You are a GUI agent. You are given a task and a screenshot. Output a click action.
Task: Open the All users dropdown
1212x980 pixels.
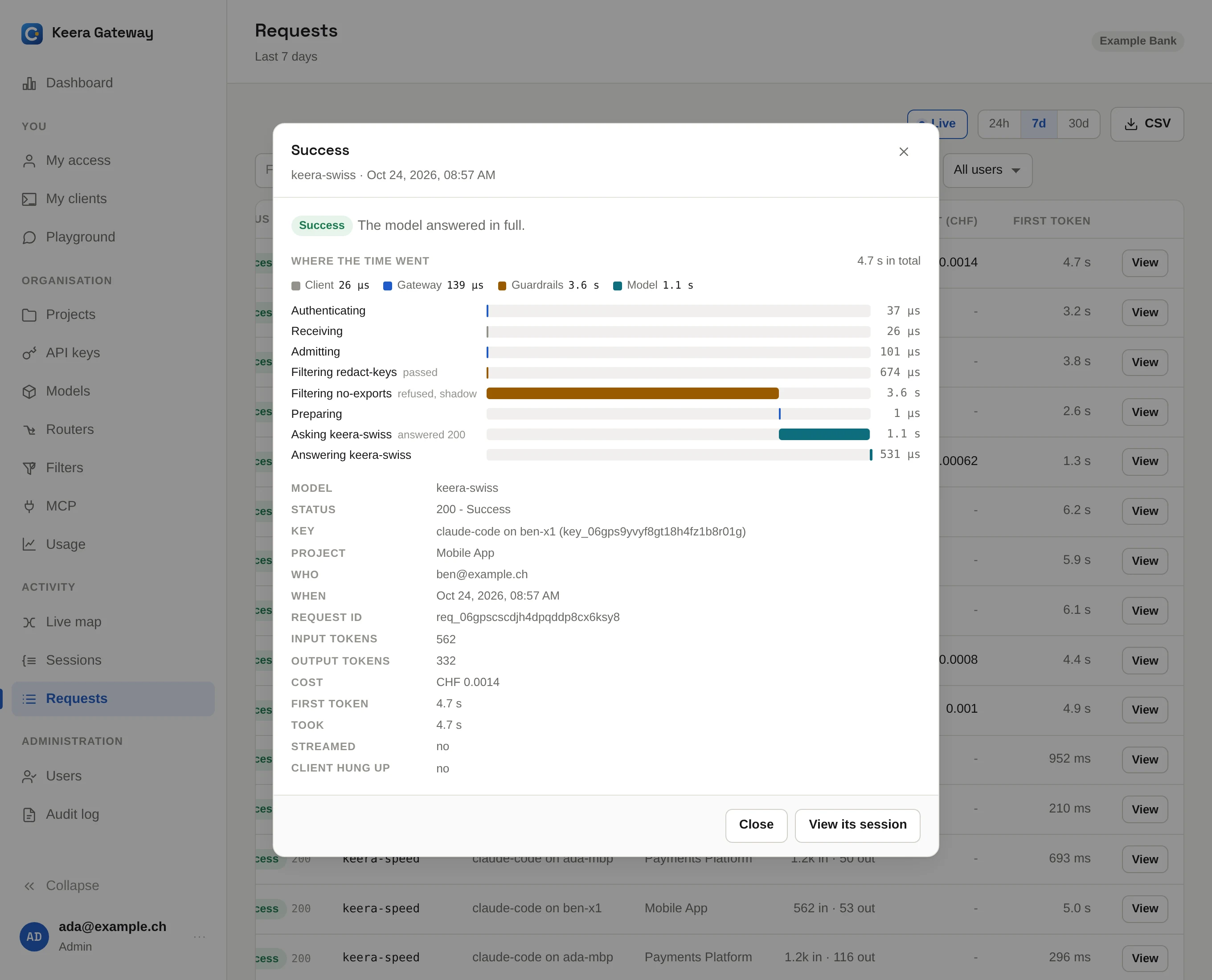(x=987, y=170)
